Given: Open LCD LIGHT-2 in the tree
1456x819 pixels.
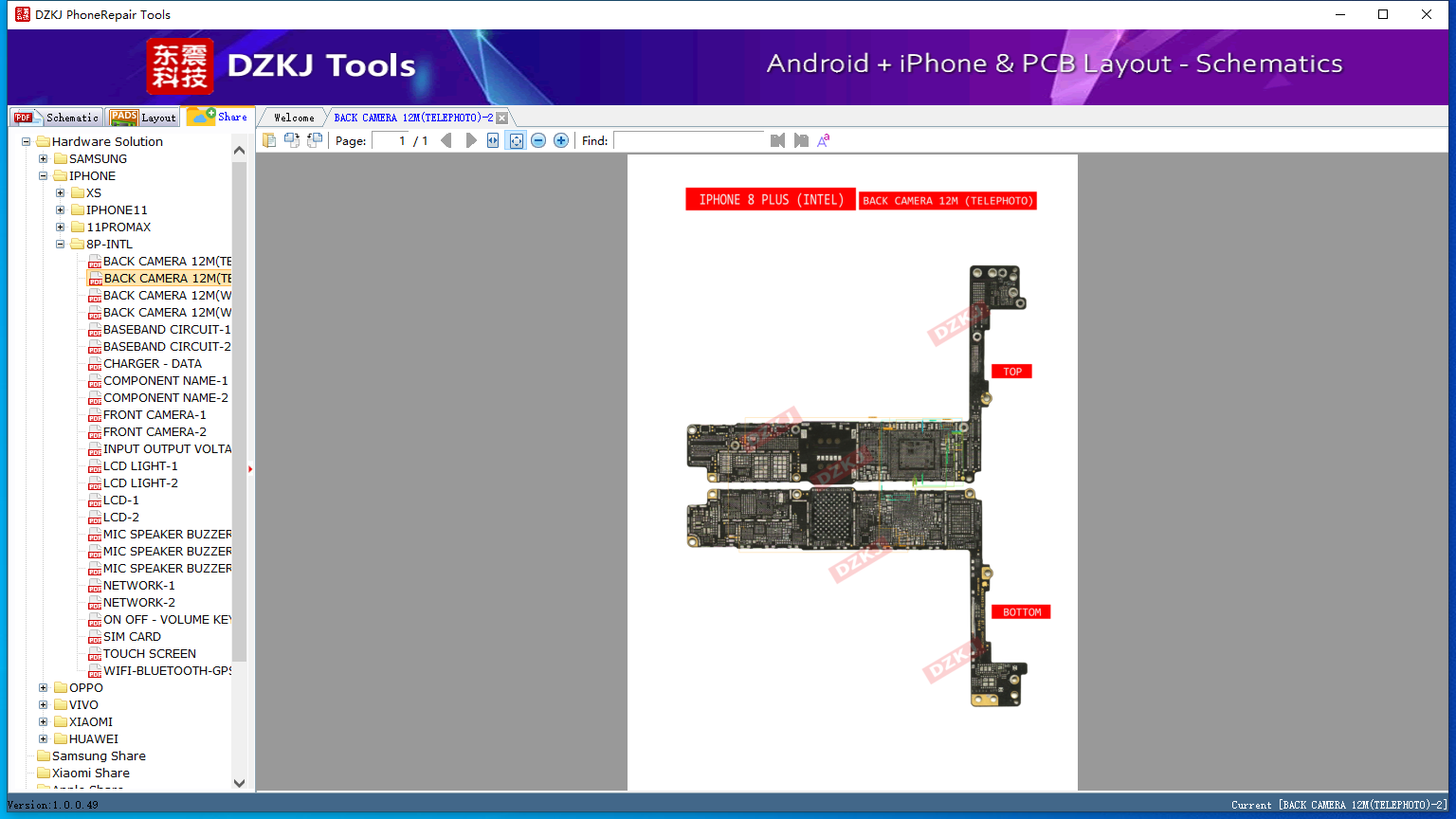Looking at the screenshot, I should coord(140,483).
